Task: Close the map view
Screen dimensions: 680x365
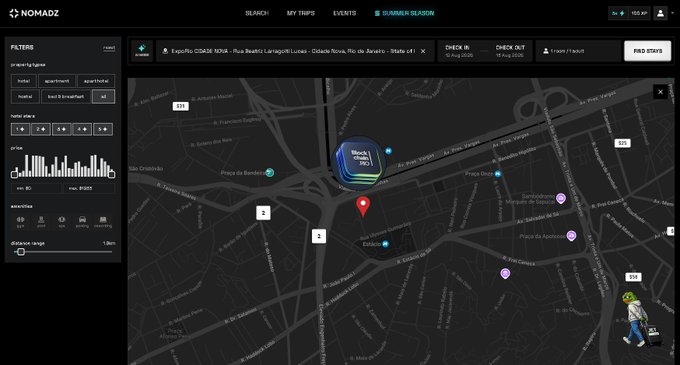Action: click(x=660, y=92)
